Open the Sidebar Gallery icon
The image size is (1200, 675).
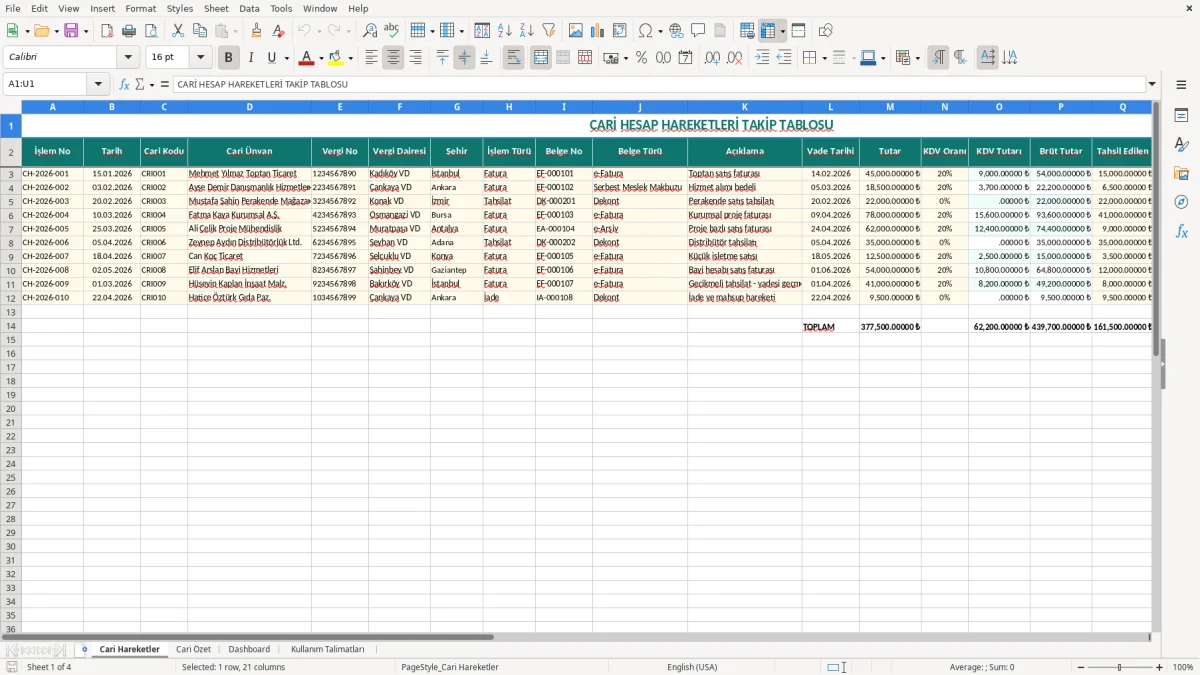(x=1181, y=173)
